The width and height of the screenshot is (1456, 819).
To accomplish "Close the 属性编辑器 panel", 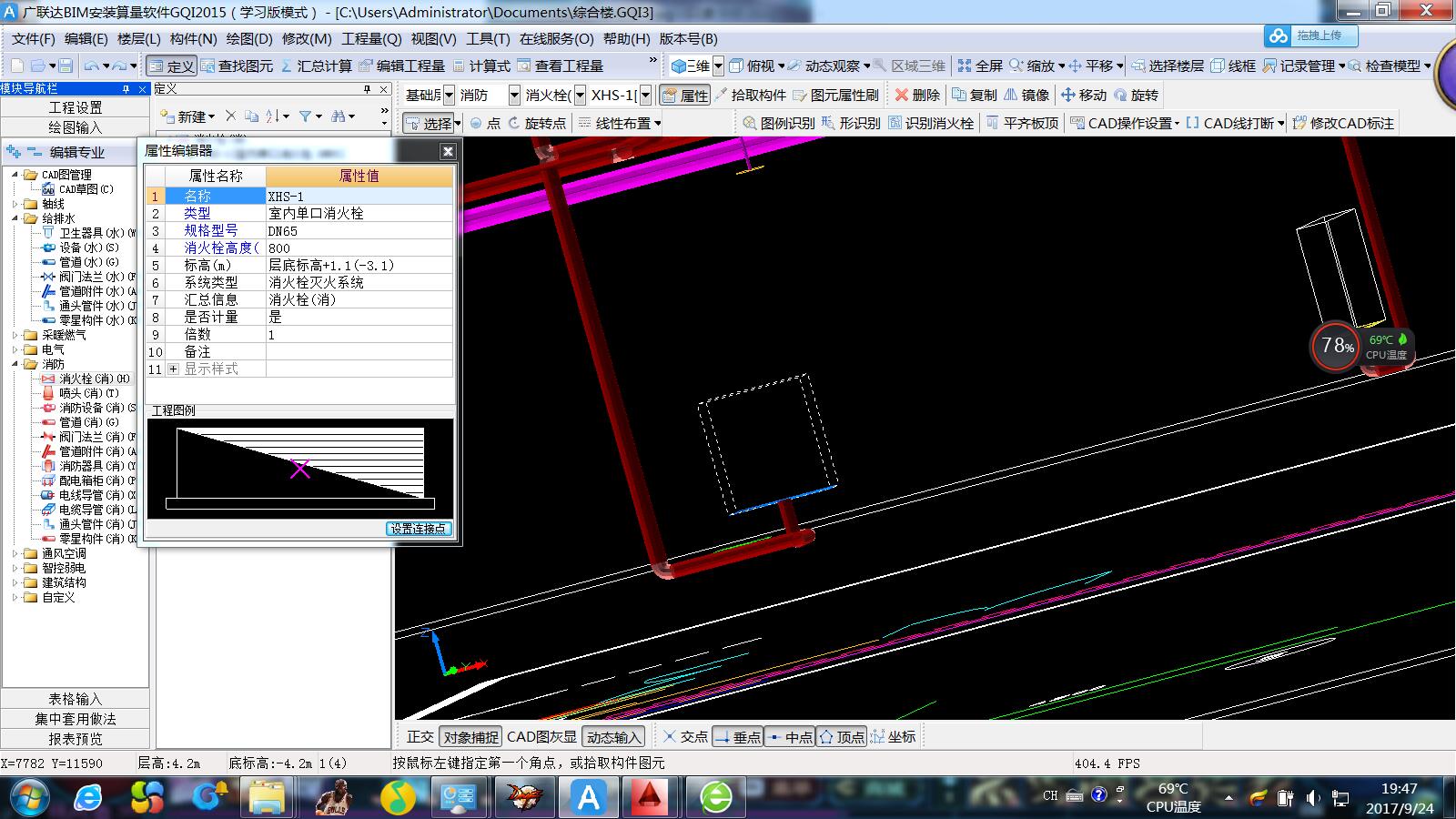I will (448, 151).
